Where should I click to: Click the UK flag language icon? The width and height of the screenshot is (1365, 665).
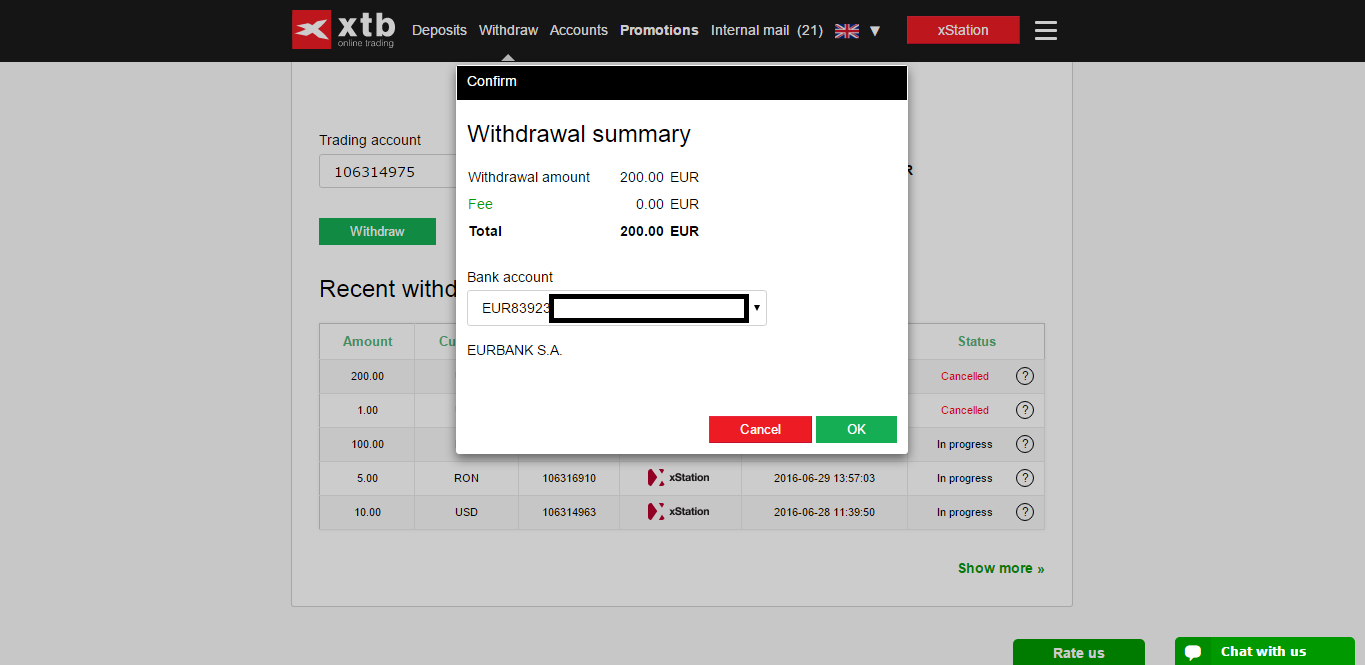846,30
